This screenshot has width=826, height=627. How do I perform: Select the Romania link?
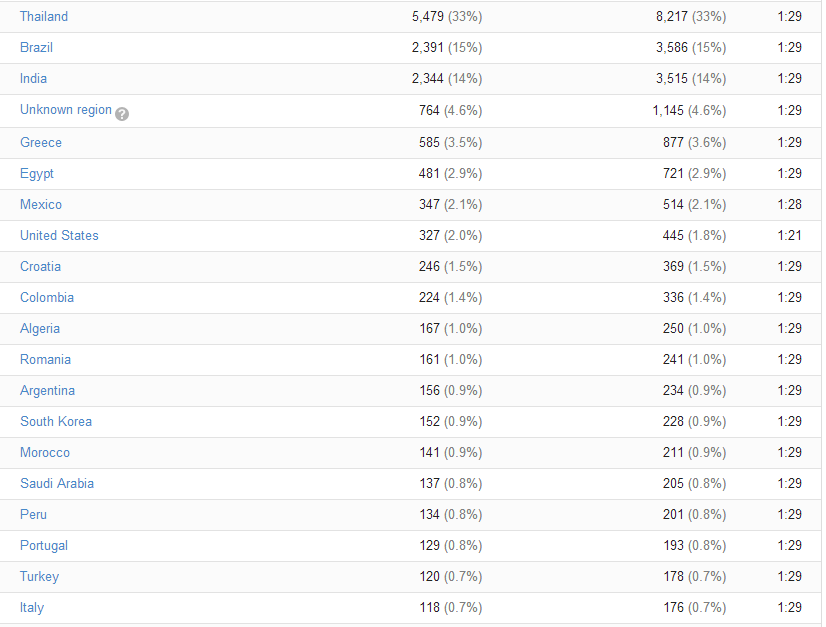pyautogui.click(x=45, y=359)
